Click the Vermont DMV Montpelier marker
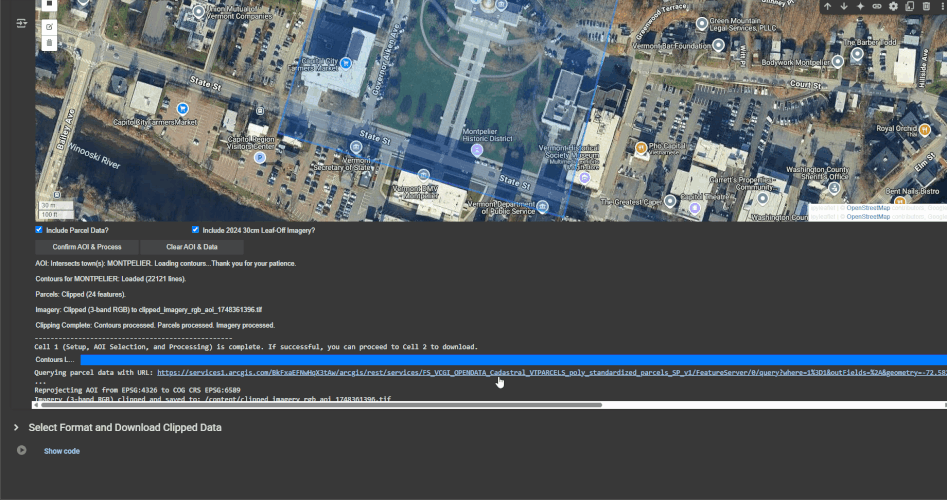Screen dimensions: 947x500 [x=423, y=176]
